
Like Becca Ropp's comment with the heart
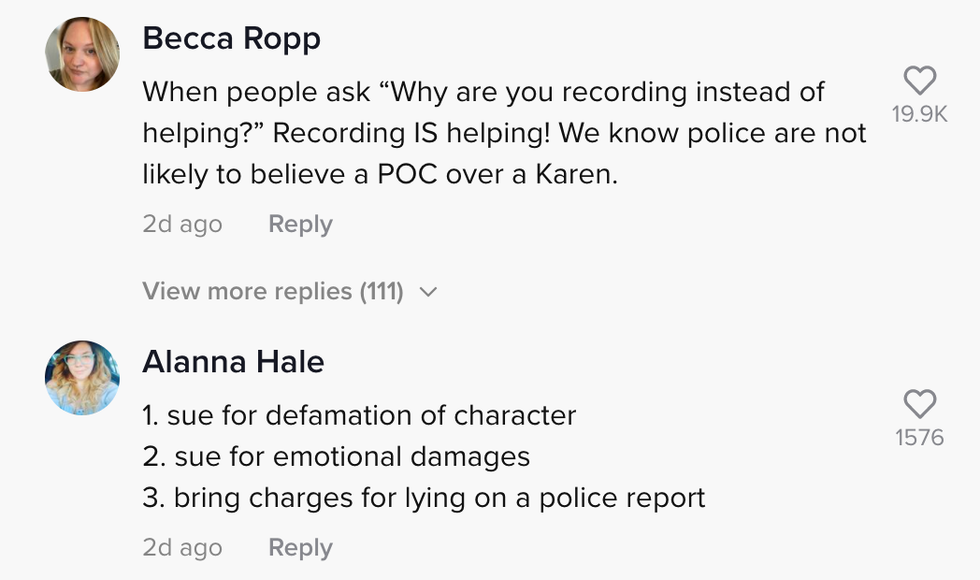coord(919,81)
